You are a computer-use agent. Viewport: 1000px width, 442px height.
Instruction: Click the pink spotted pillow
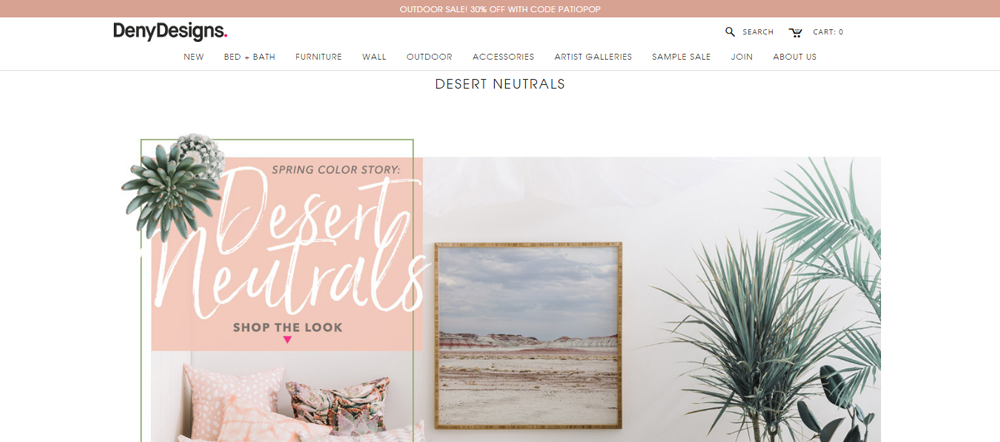point(231,399)
